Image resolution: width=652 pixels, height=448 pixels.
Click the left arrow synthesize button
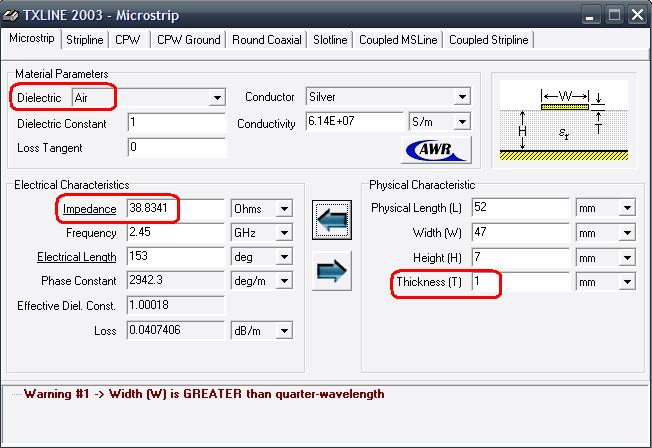tap(332, 220)
